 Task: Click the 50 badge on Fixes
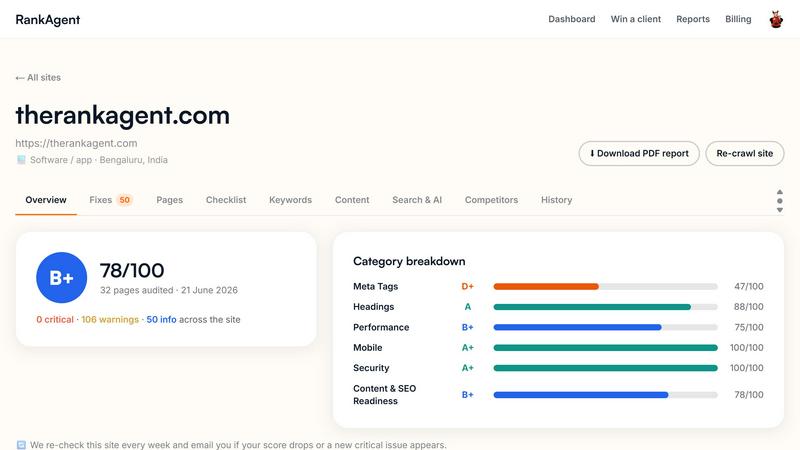pos(124,200)
